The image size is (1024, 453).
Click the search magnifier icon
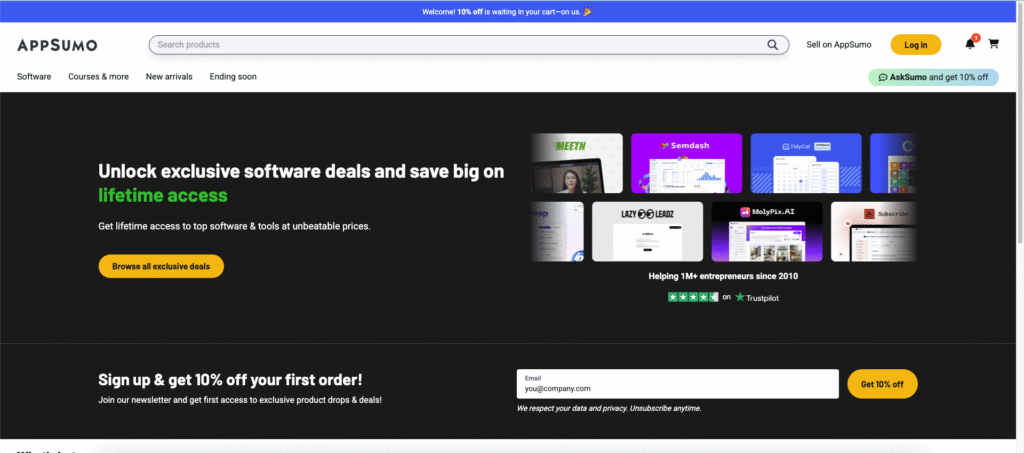773,45
